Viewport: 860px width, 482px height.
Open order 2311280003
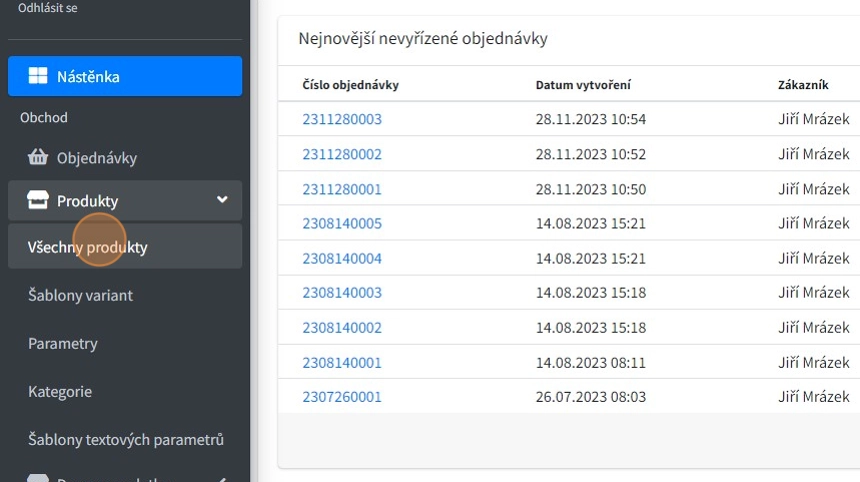(342, 119)
